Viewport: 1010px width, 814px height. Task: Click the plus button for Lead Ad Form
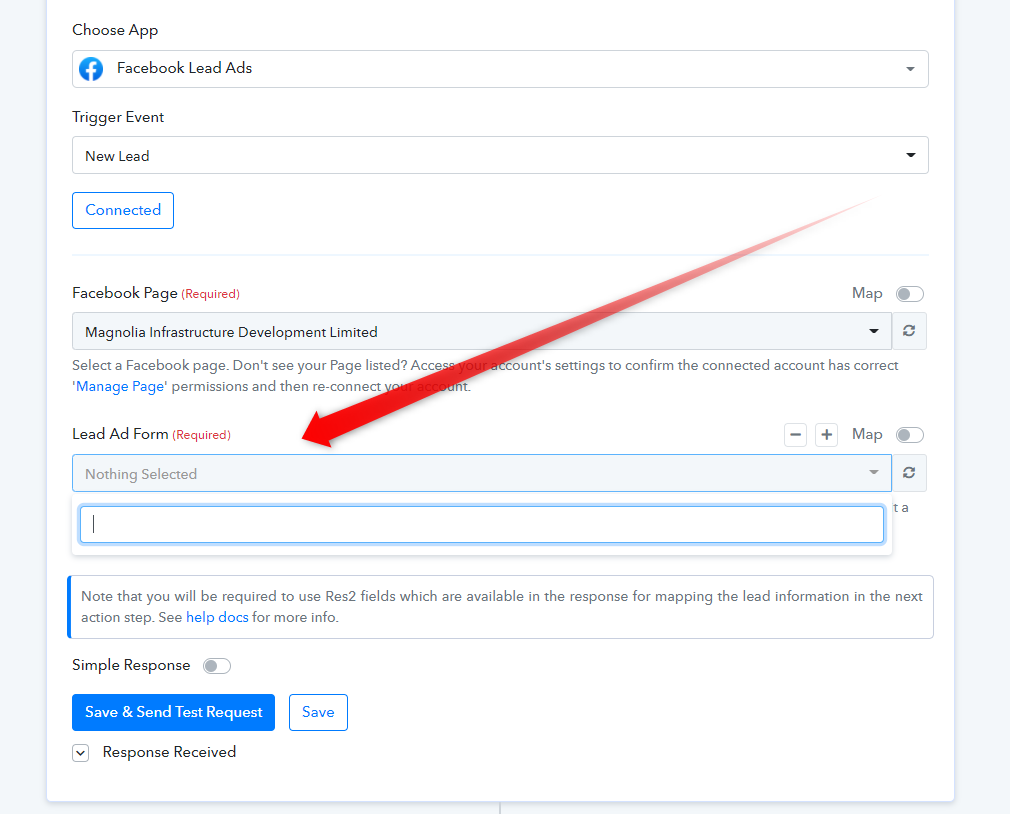tap(826, 435)
